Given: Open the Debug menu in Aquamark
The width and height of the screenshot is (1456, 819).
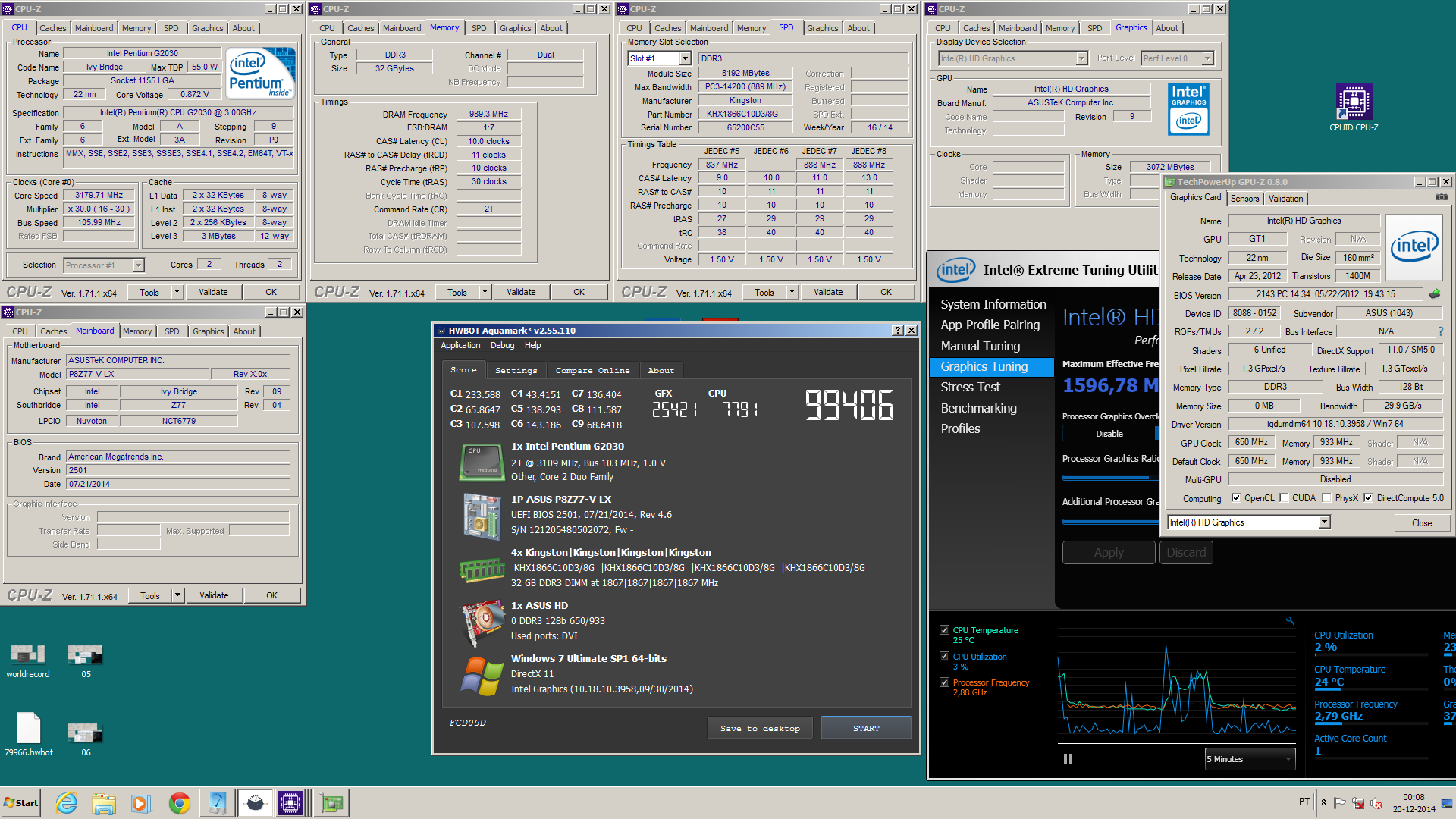Looking at the screenshot, I should click(502, 345).
